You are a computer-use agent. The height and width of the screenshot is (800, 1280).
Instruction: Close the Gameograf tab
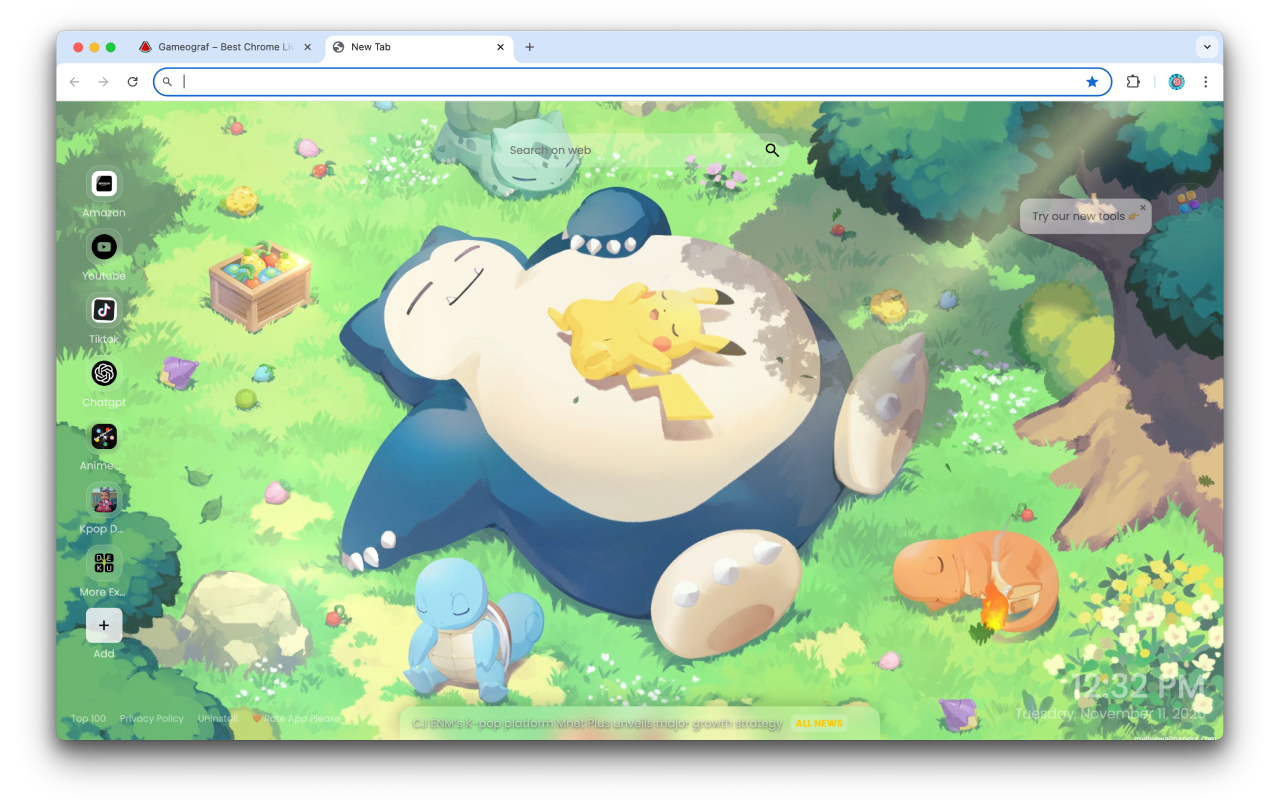307,47
